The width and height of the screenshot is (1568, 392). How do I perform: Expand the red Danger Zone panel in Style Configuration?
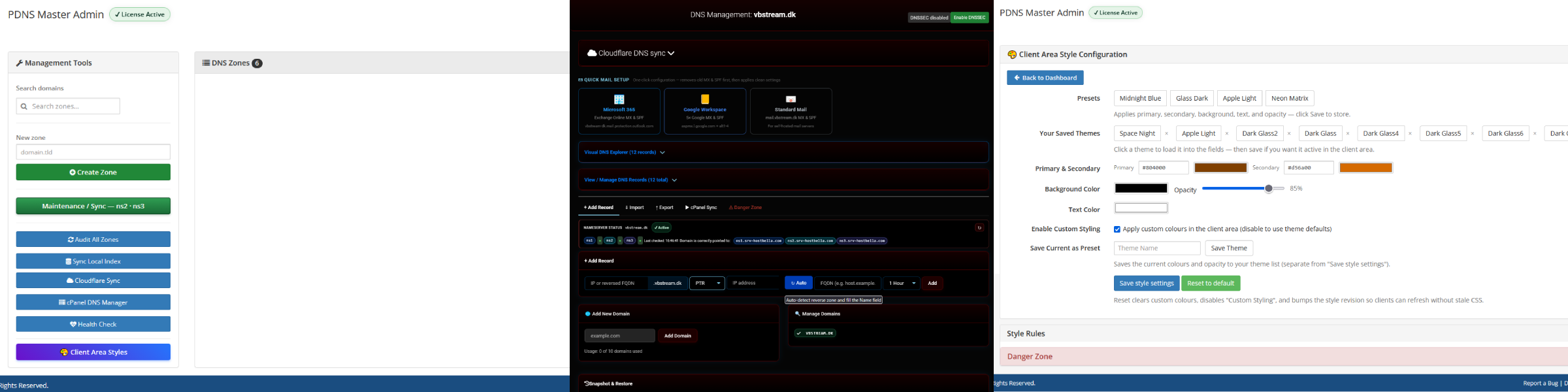(1284, 357)
